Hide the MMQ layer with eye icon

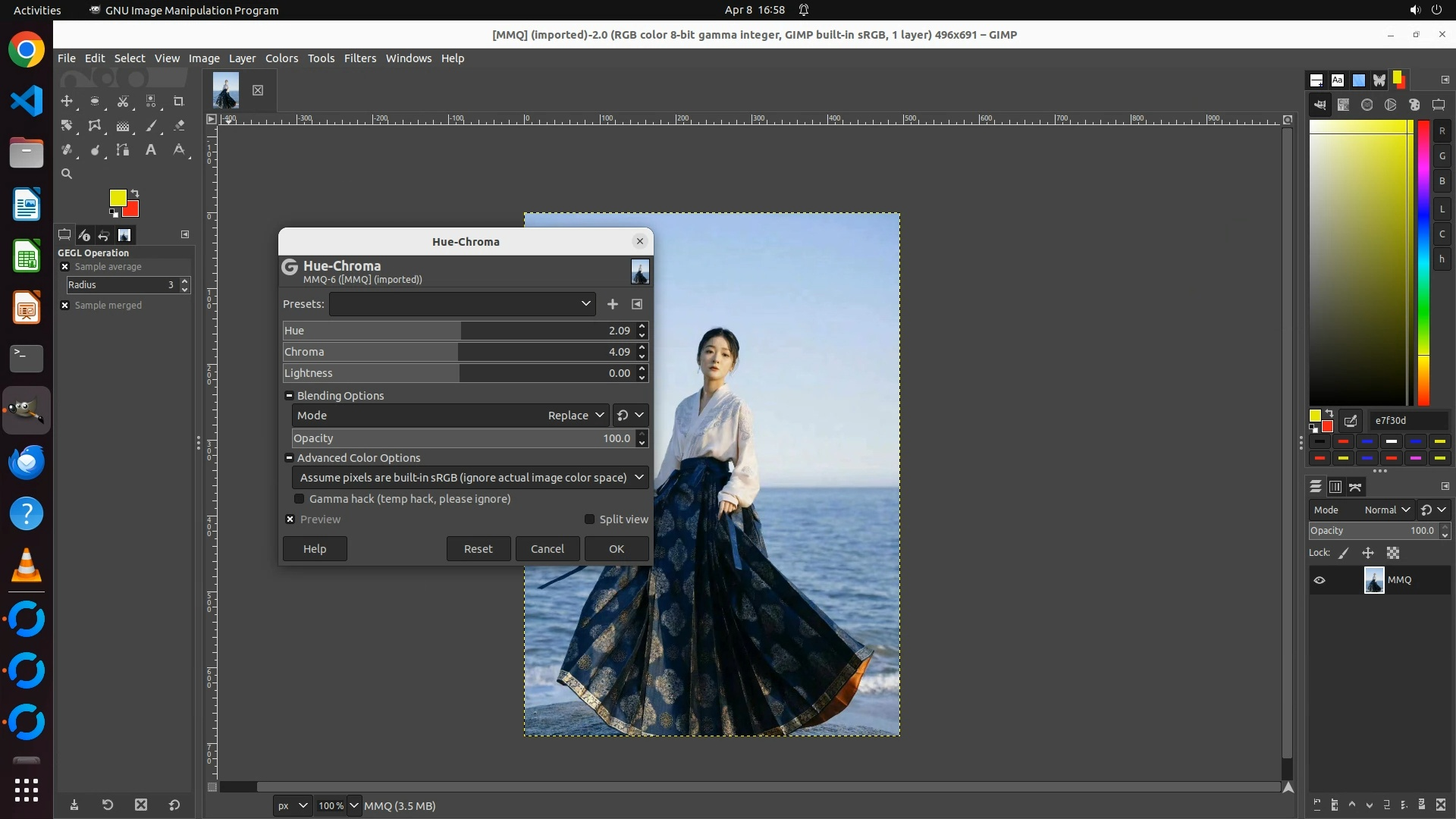[x=1319, y=580]
